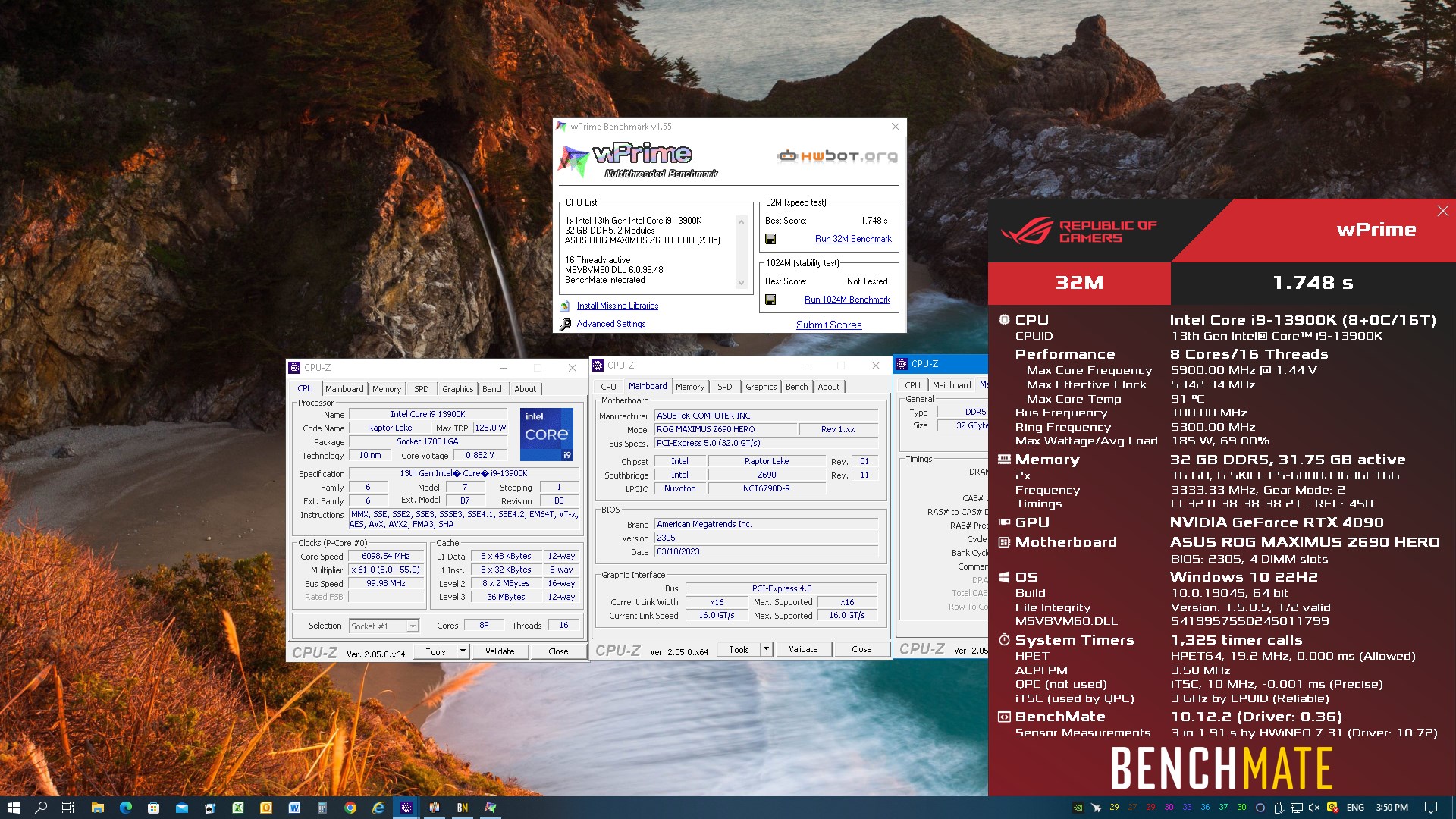Select Mainboard tab in third CPU-Z window

(952, 385)
